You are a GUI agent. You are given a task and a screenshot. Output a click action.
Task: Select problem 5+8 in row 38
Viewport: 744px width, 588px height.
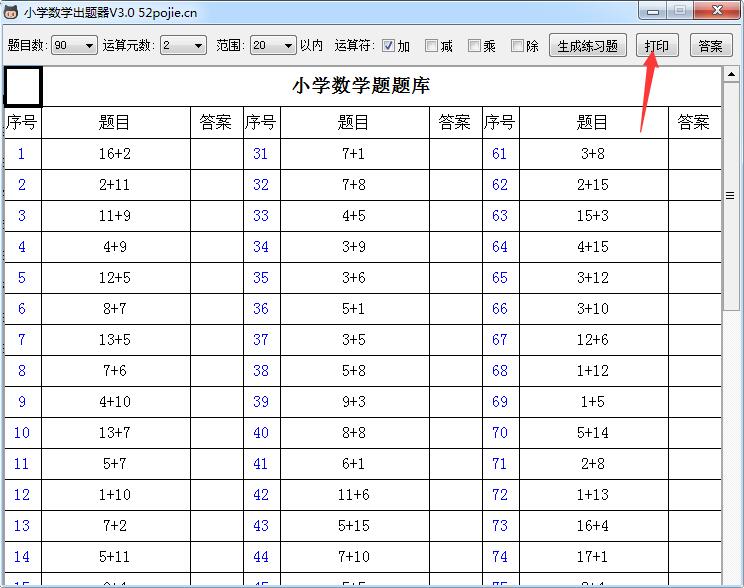354,371
